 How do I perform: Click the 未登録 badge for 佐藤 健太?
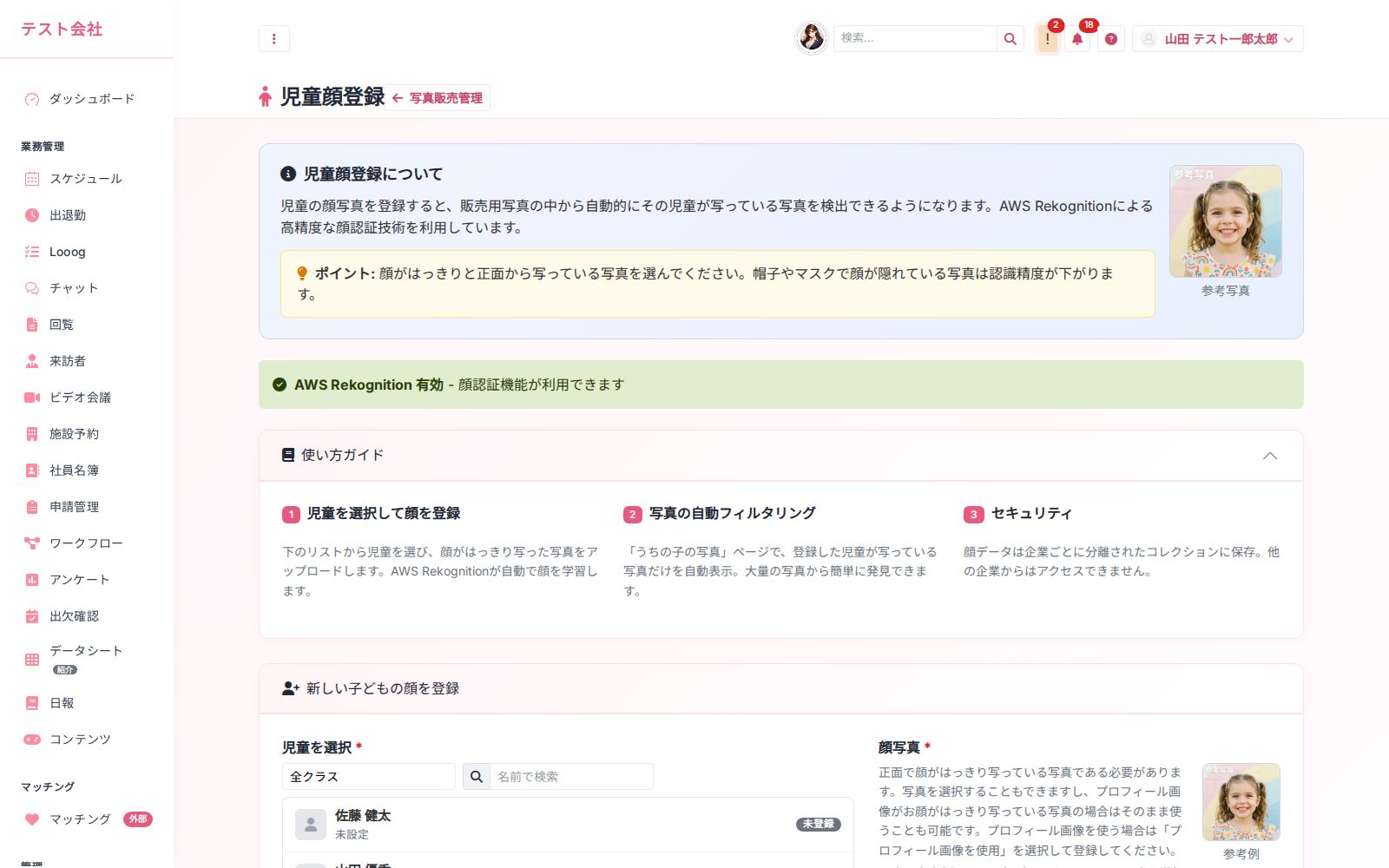819,824
